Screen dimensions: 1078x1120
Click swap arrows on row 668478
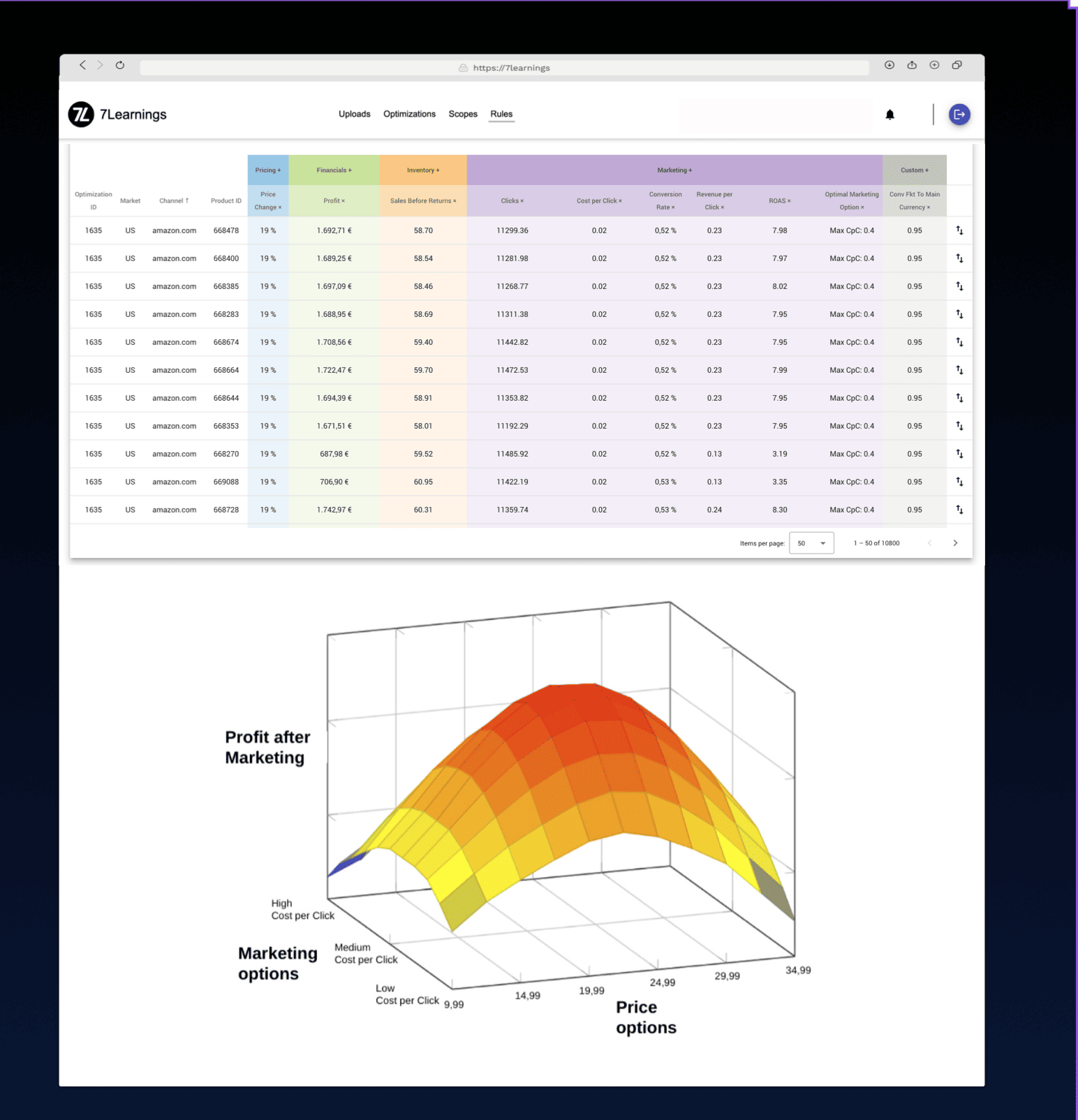(959, 230)
